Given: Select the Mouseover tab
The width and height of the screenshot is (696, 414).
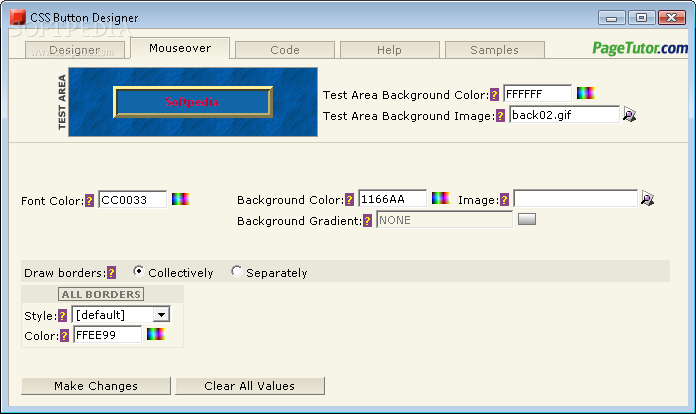Looking at the screenshot, I should tap(180, 48).
